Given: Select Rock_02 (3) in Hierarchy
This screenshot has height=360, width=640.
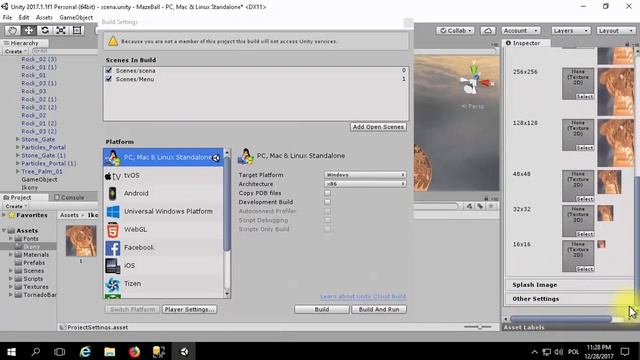Looking at the screenshot, I should [39, 59].
